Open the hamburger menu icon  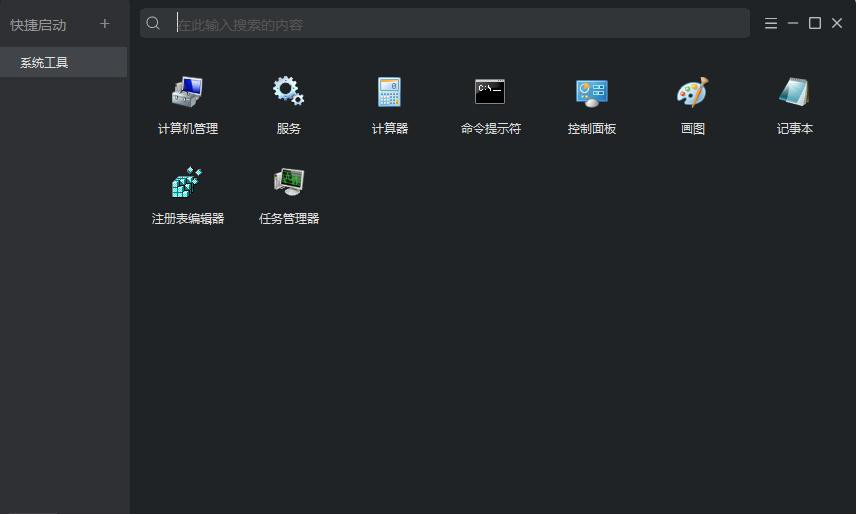[x=771, y=23]
